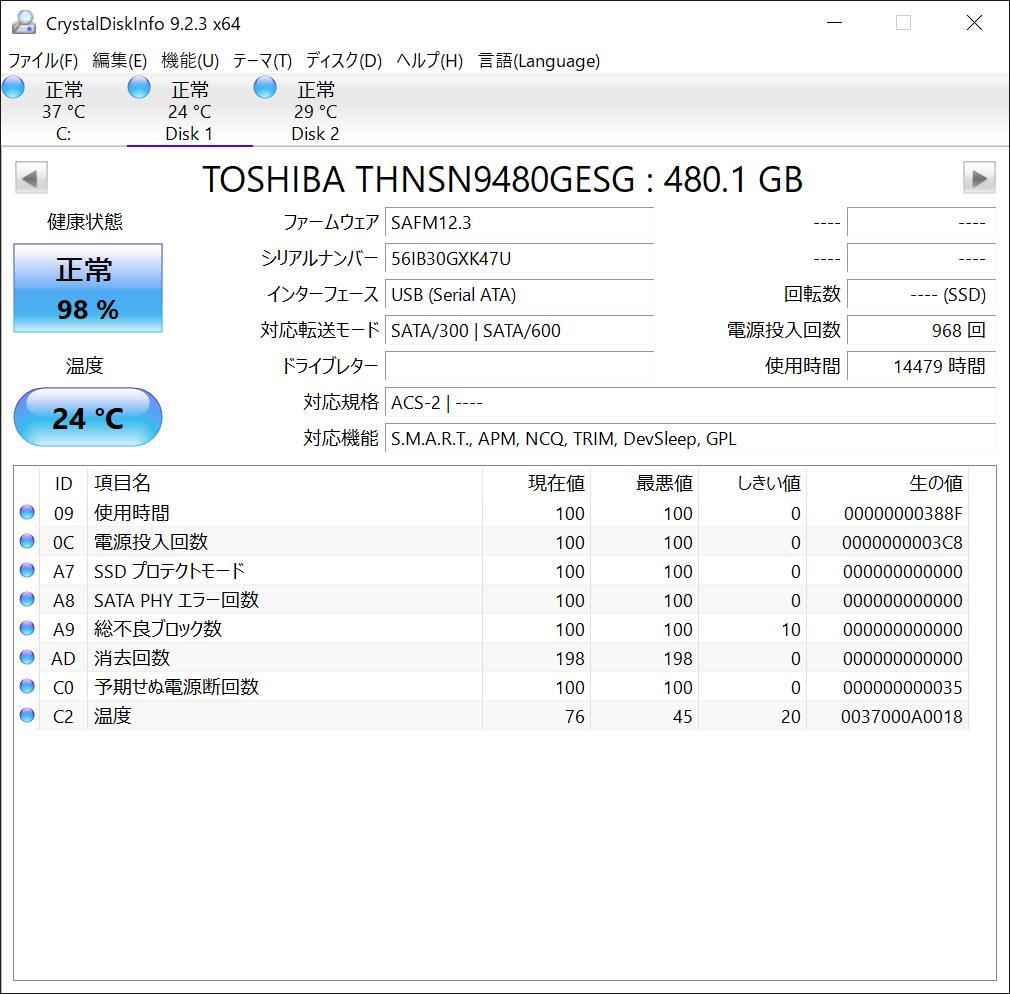Viewport: 1010px width, 994px height.
Task: Go to previous disk with left arrow
Action: pos(31,178)
